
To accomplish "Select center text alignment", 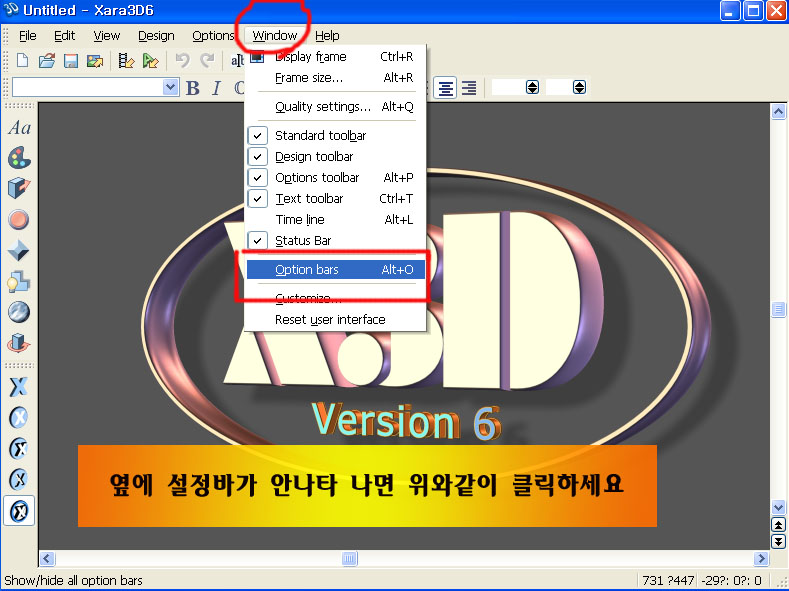I will tap(445, 88).
